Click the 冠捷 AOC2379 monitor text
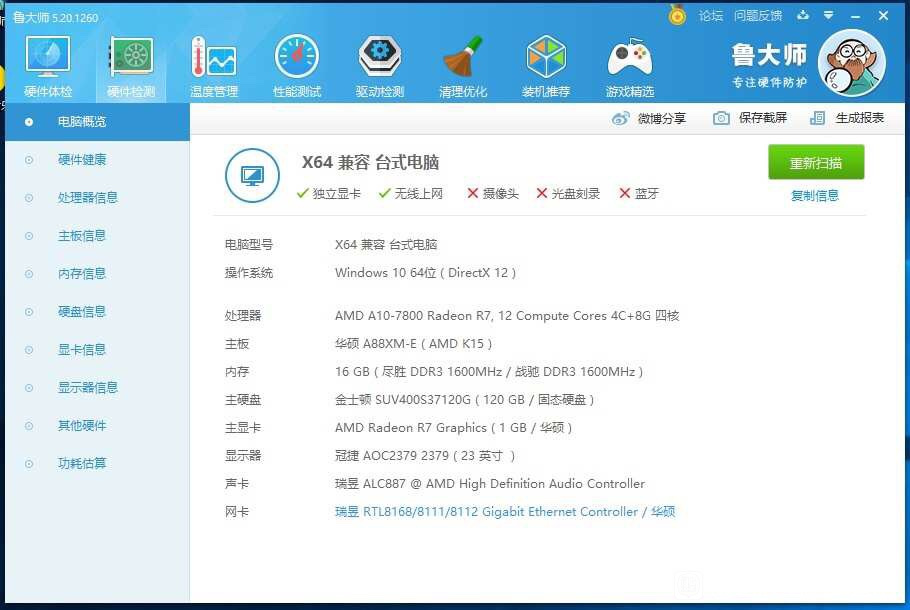This screenshot has height=610, width=910. click(x=425, y=456)
